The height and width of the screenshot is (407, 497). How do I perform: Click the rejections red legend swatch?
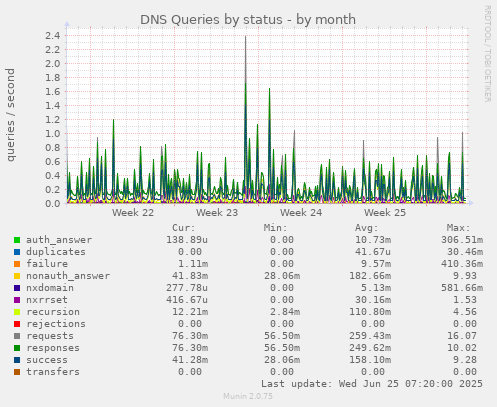(x=17, y=324)
